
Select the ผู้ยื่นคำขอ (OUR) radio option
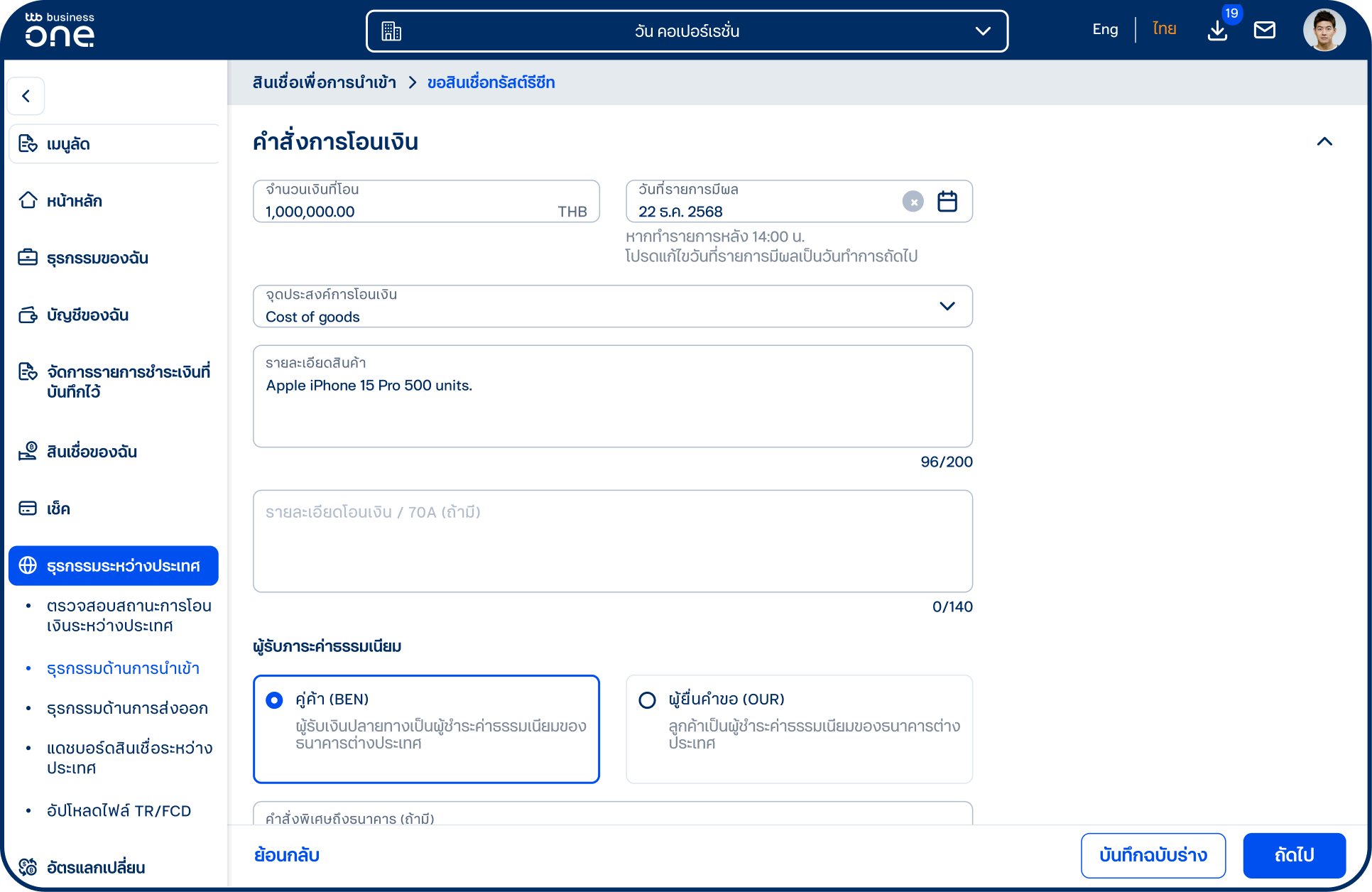tap(648, 700)
